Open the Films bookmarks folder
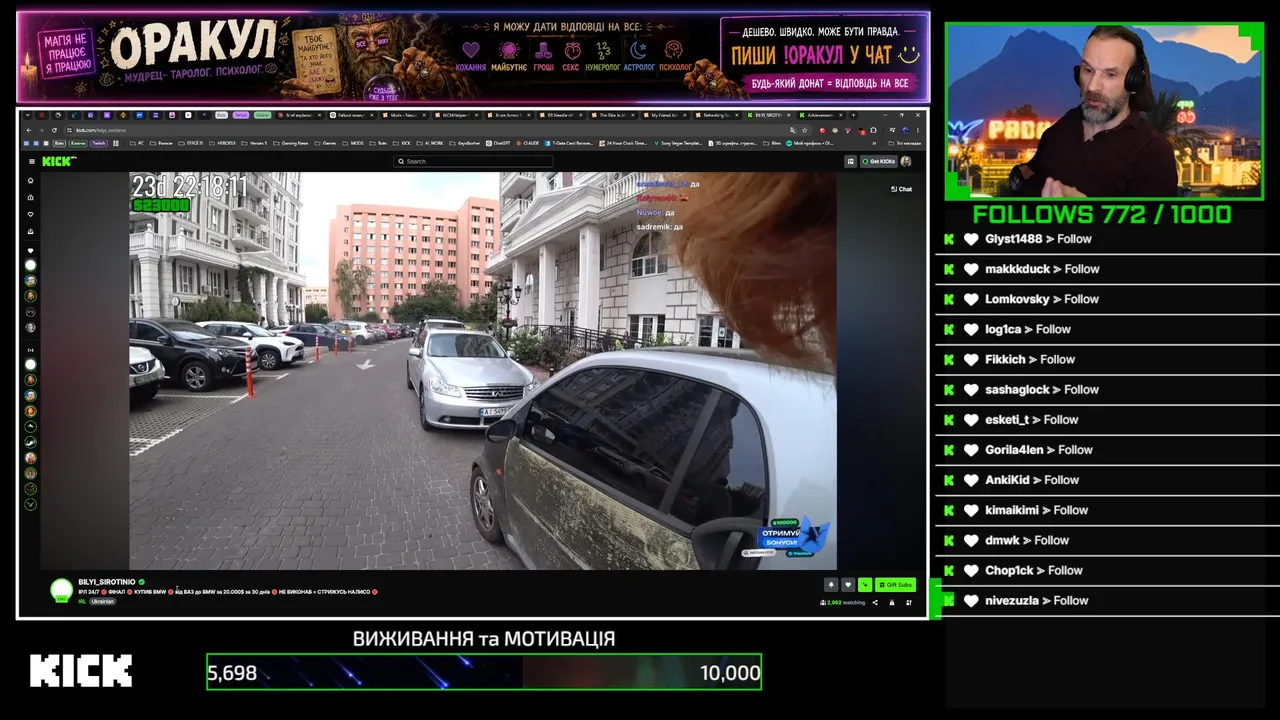Screen dimensions: 1280x720 pyautogui.click(x=773, y=143)
